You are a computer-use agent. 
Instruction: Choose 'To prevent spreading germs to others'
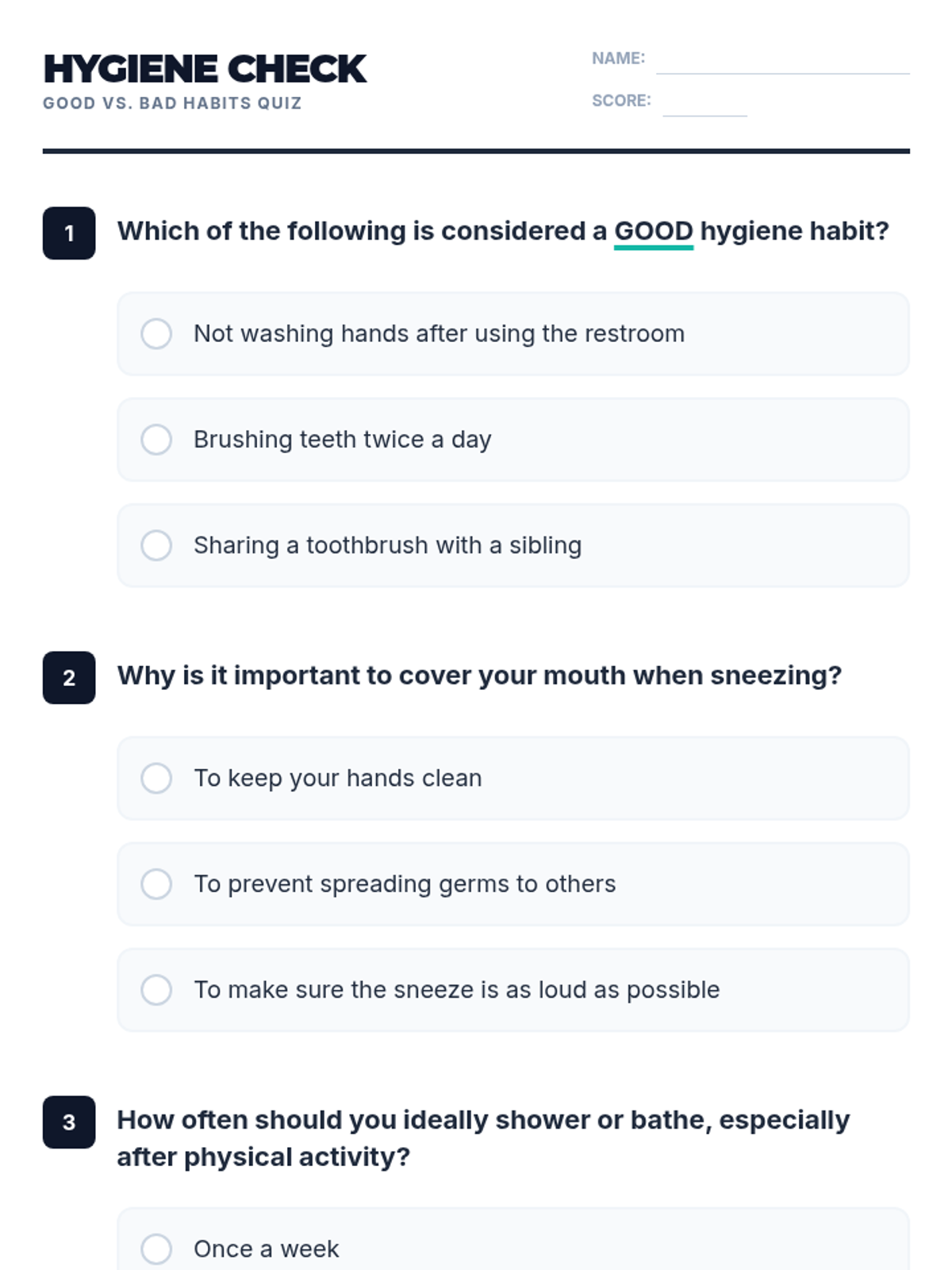[x=156, y=884]
